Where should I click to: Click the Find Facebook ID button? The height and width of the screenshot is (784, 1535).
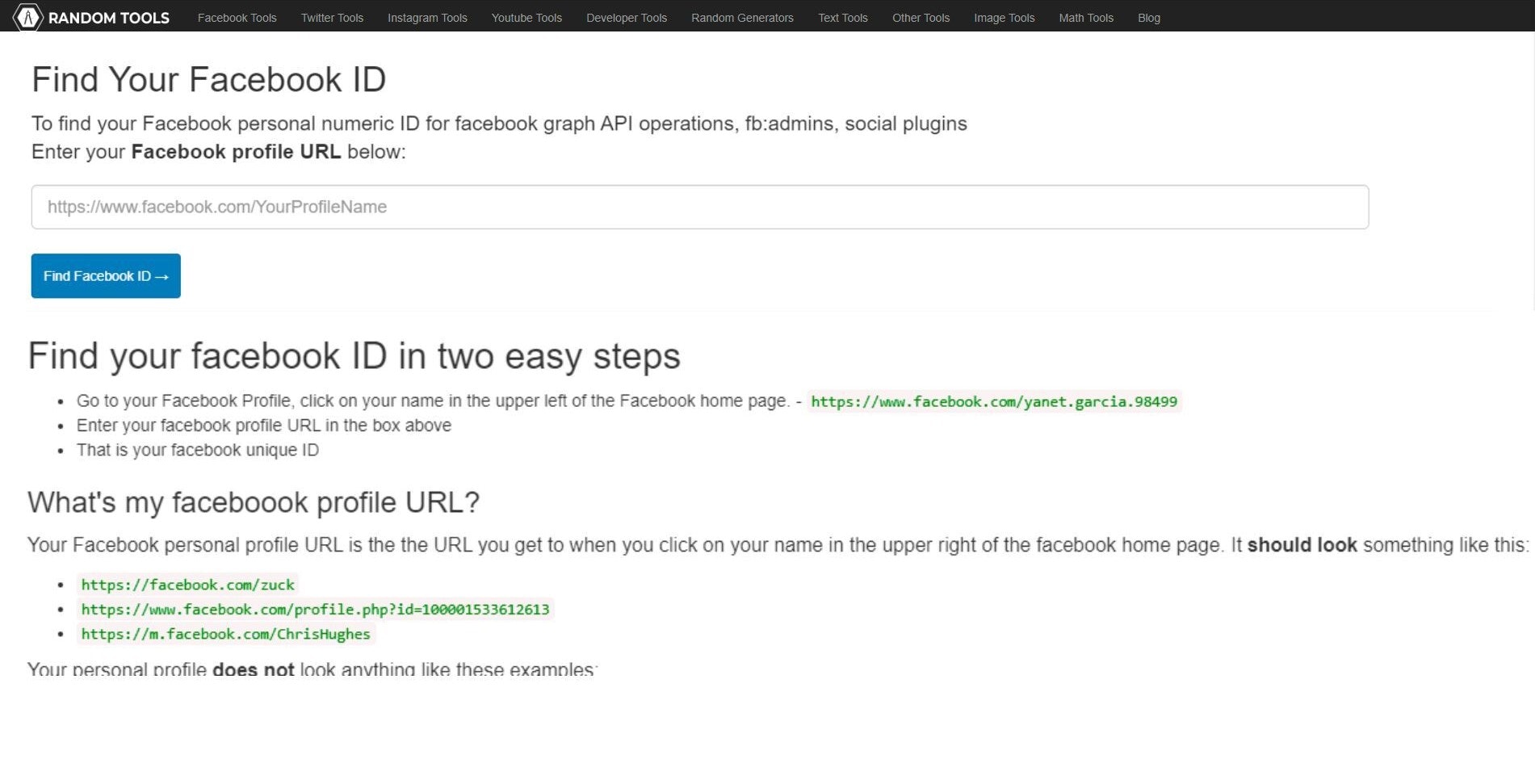coord(106,276)
